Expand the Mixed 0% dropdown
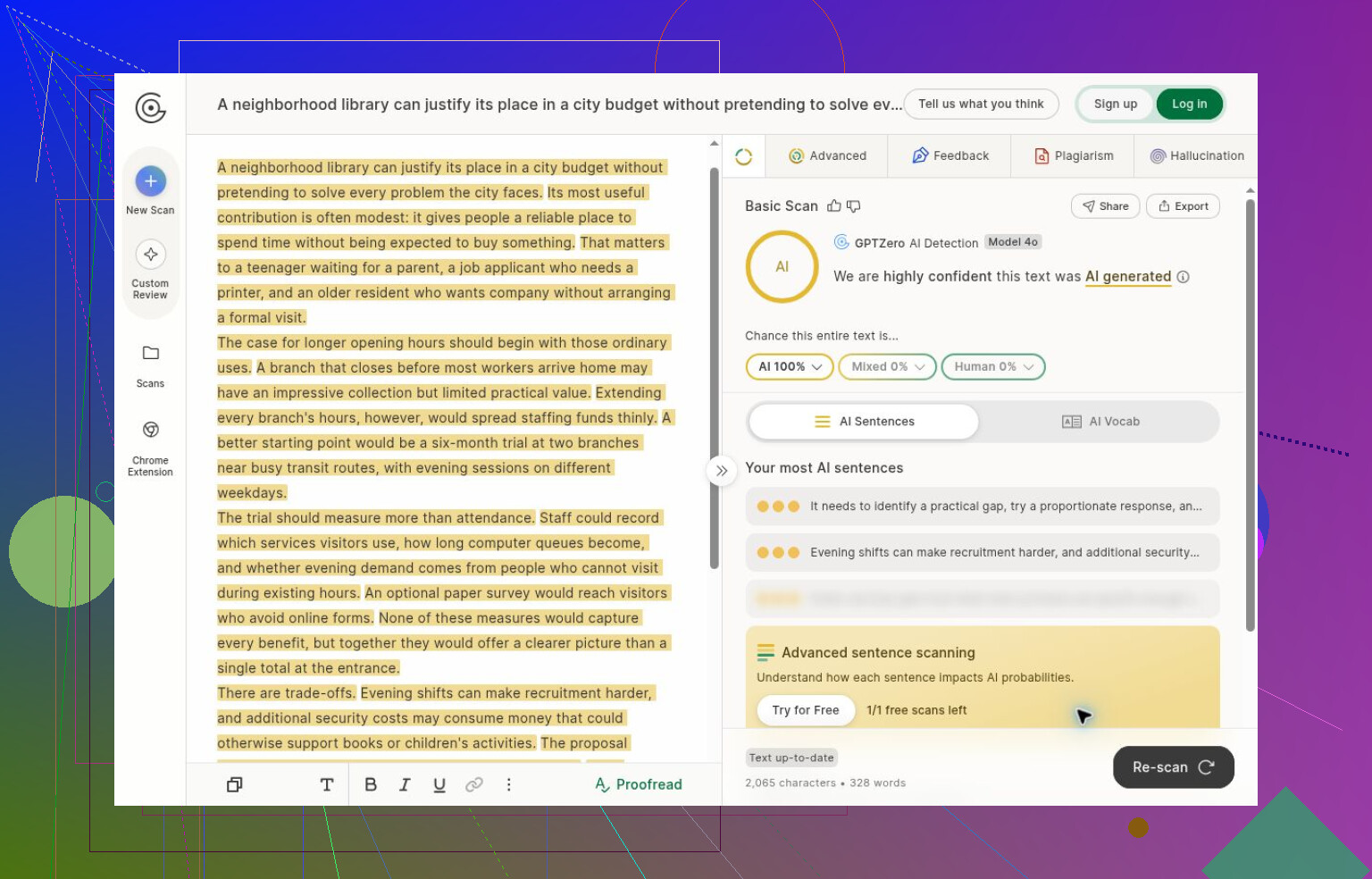Viewport: 1372px width, 879px height. click(x=888, y=367)
